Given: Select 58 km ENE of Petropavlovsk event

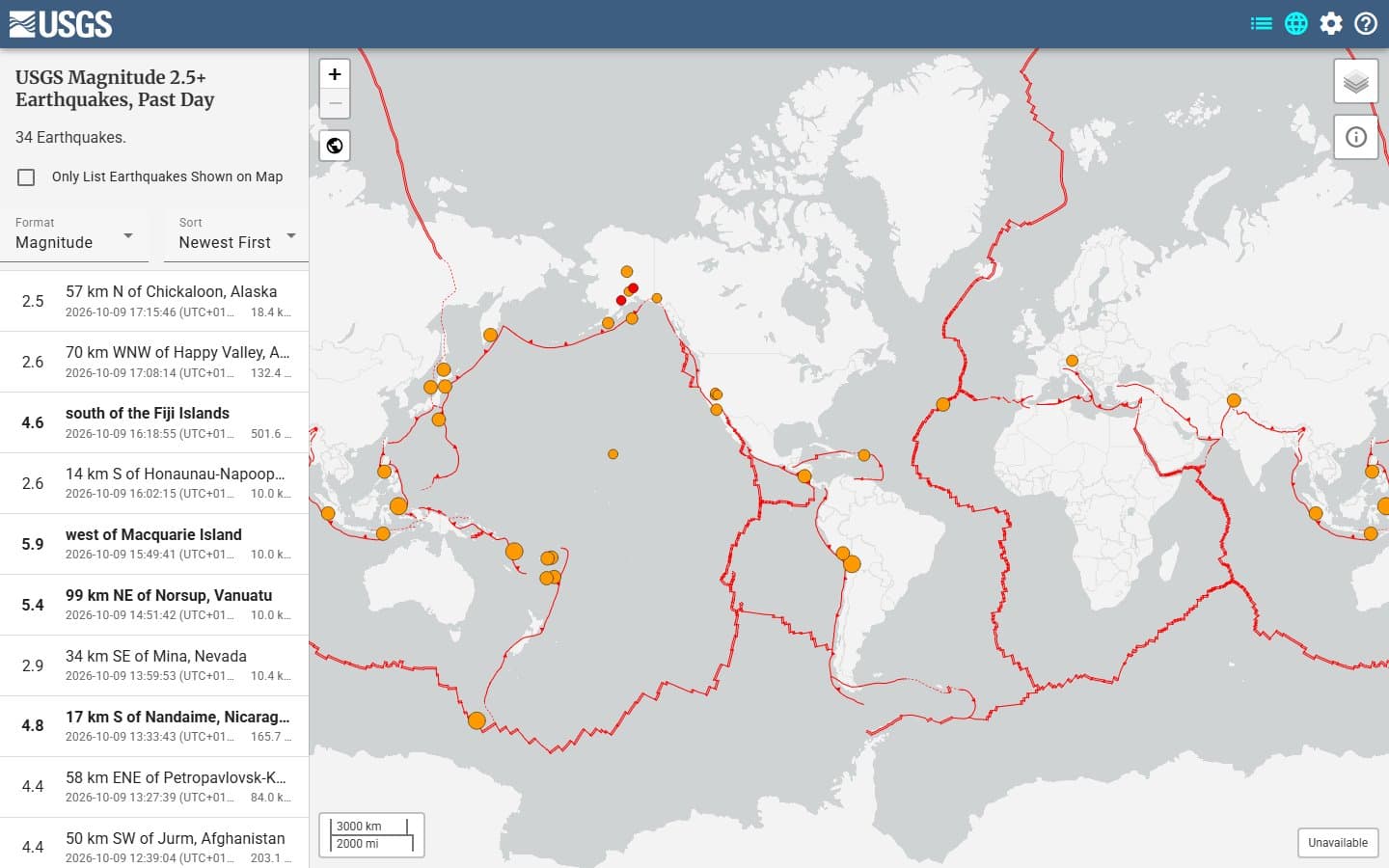Looking at the screenshot, I should [154, 787].
